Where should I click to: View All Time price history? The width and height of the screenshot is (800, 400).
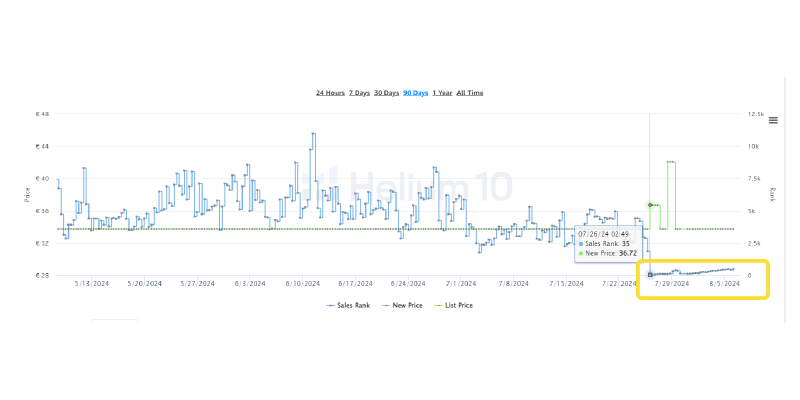point(470,93)
